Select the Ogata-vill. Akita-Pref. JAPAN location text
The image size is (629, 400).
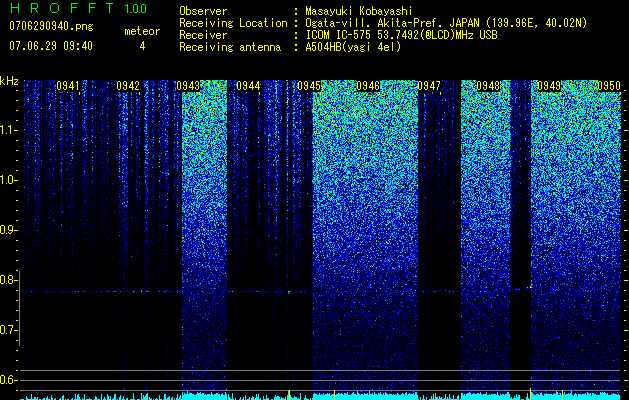click(x=446, y=23)
